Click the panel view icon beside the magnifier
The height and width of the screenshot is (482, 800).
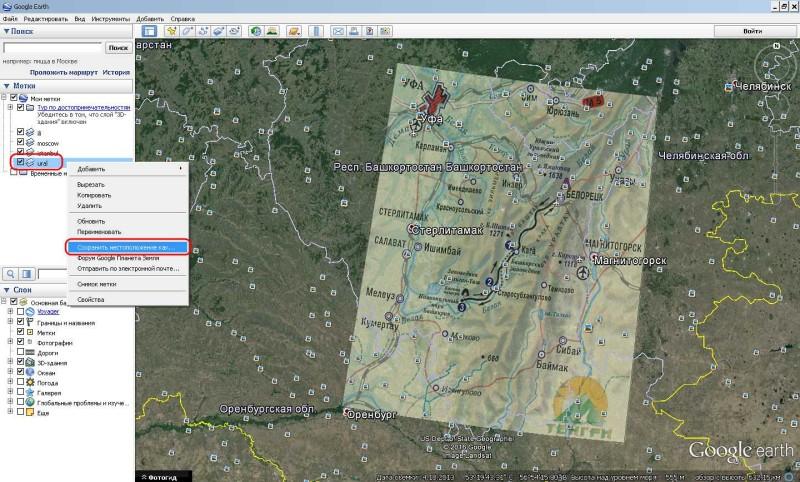click(27, 274)
